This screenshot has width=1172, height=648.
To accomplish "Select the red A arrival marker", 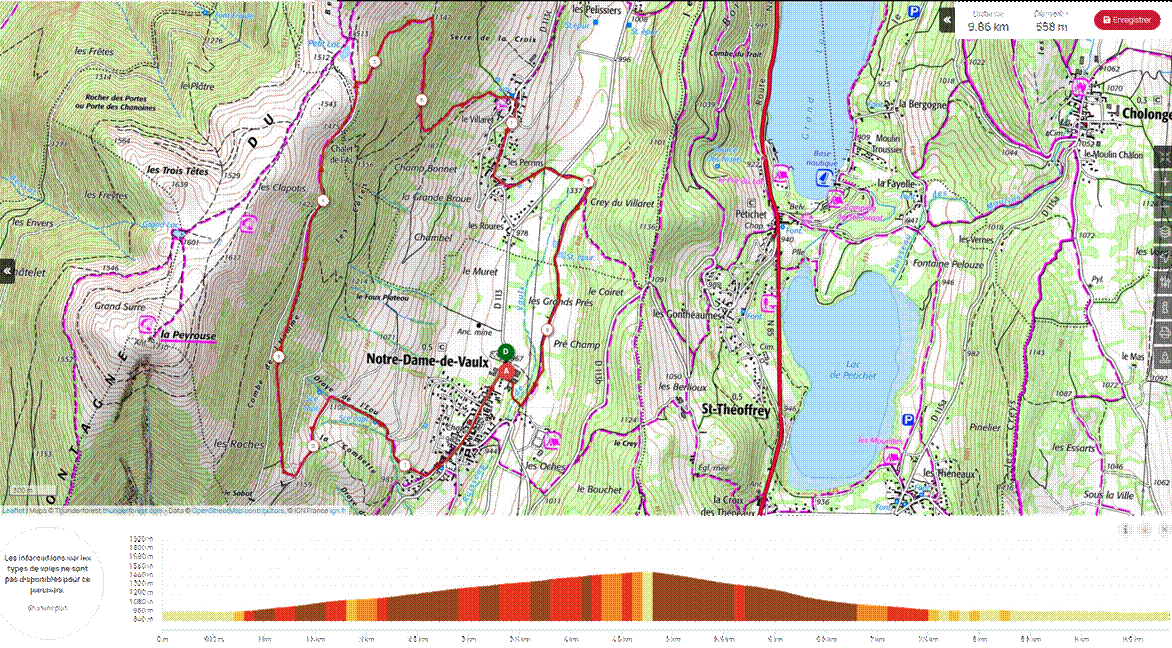I will [x=508, y=371].
